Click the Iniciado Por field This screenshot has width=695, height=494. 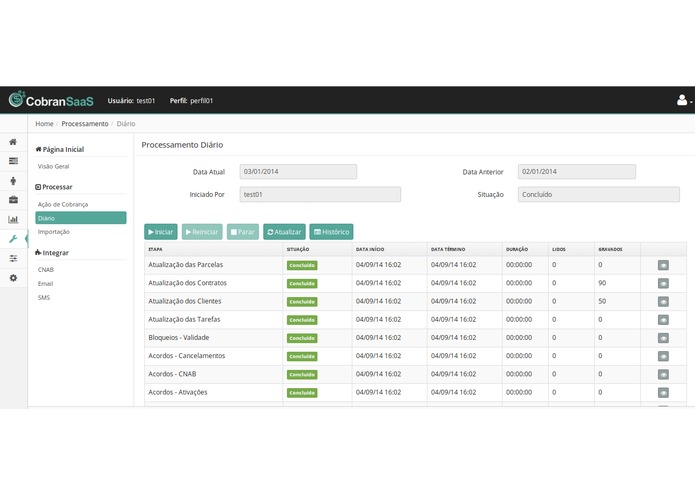tap(320, 194)
